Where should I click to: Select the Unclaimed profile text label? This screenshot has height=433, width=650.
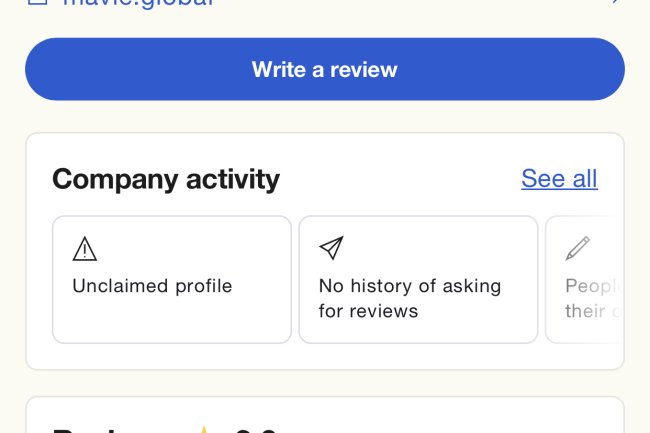pos(152,286)
